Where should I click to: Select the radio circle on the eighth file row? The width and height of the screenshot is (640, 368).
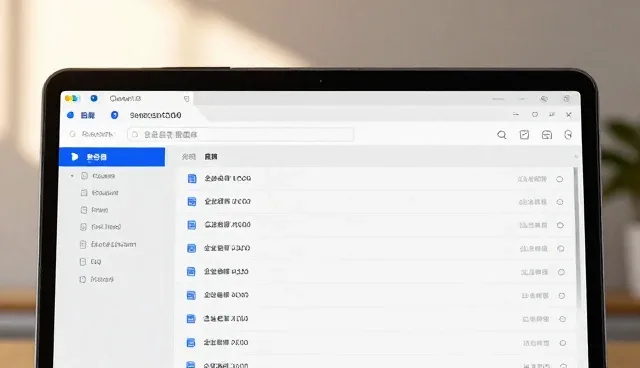click(563, 343)
